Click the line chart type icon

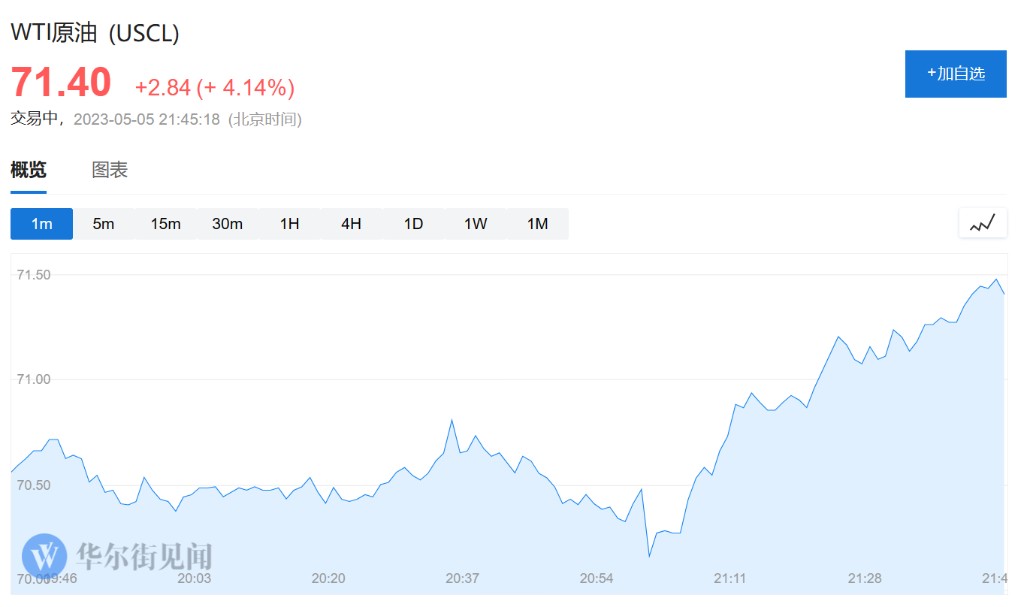coord(982,223)
